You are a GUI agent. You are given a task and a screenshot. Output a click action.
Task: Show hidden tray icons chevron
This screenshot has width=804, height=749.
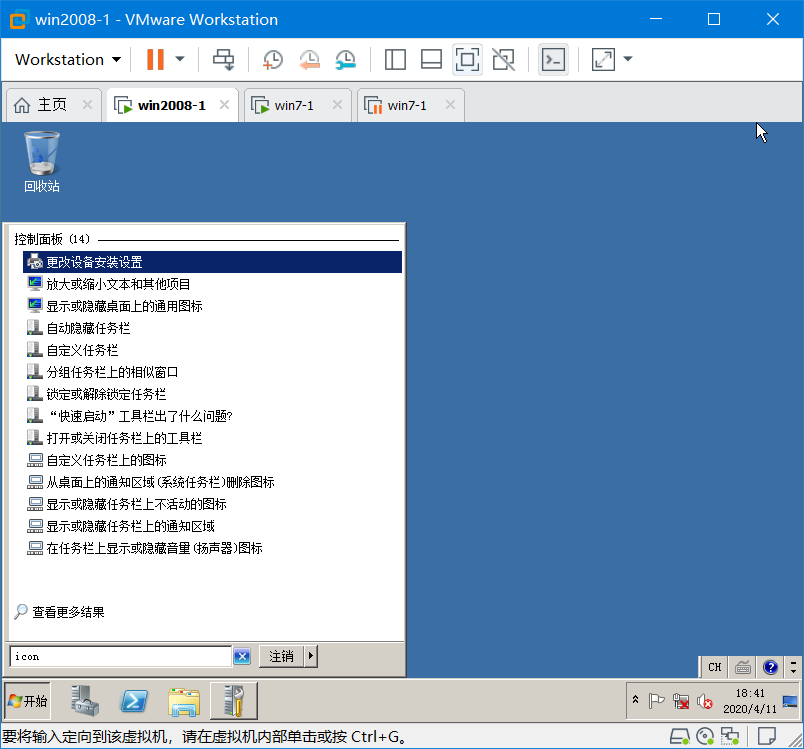pyautogui.click(x=635, y=699)
